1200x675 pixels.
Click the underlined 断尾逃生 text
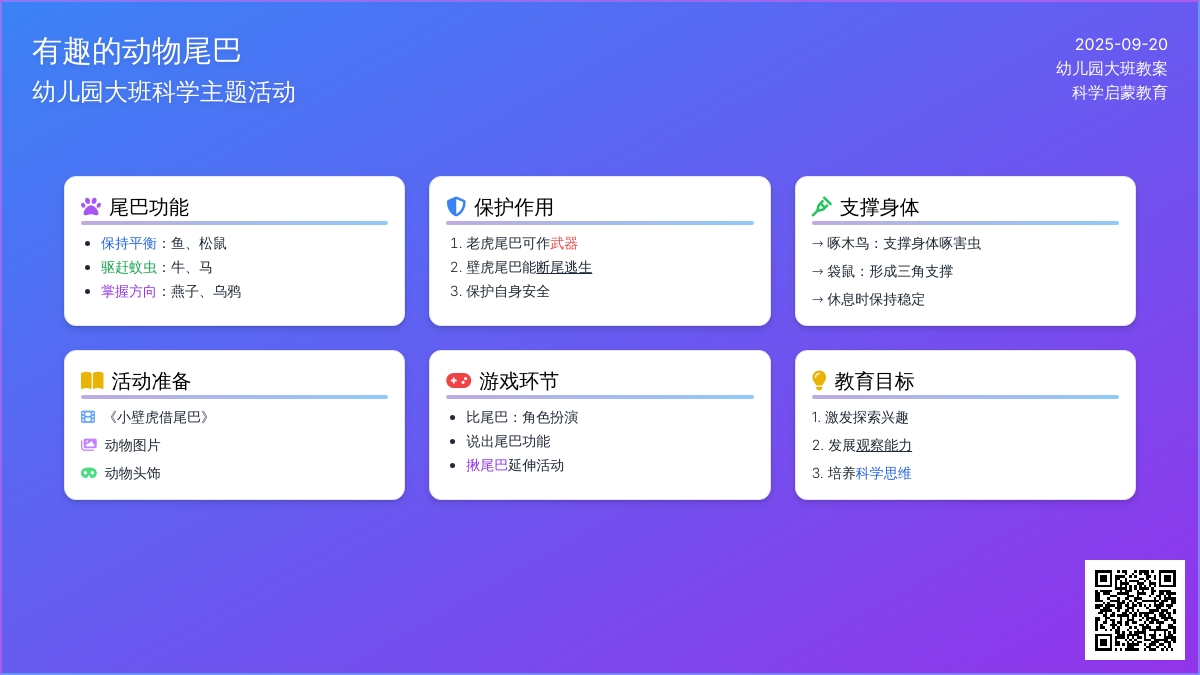(564, 267)
